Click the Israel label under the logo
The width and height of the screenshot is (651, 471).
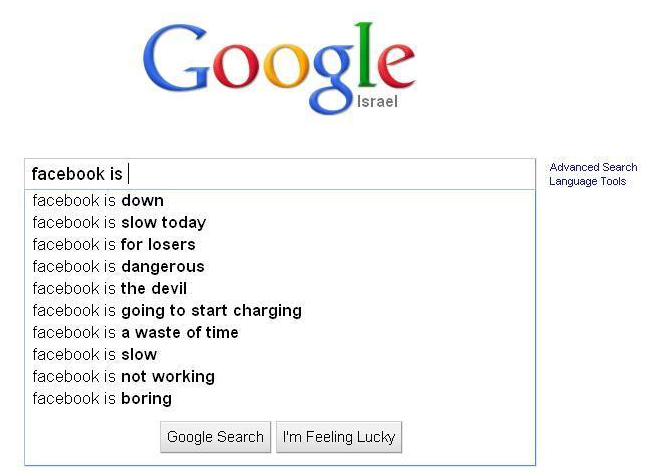[377, 101]
